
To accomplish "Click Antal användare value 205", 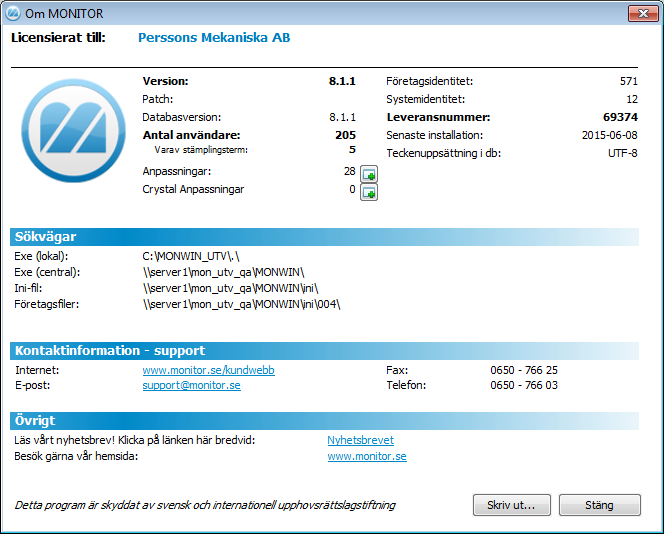I will coord(345,135).
